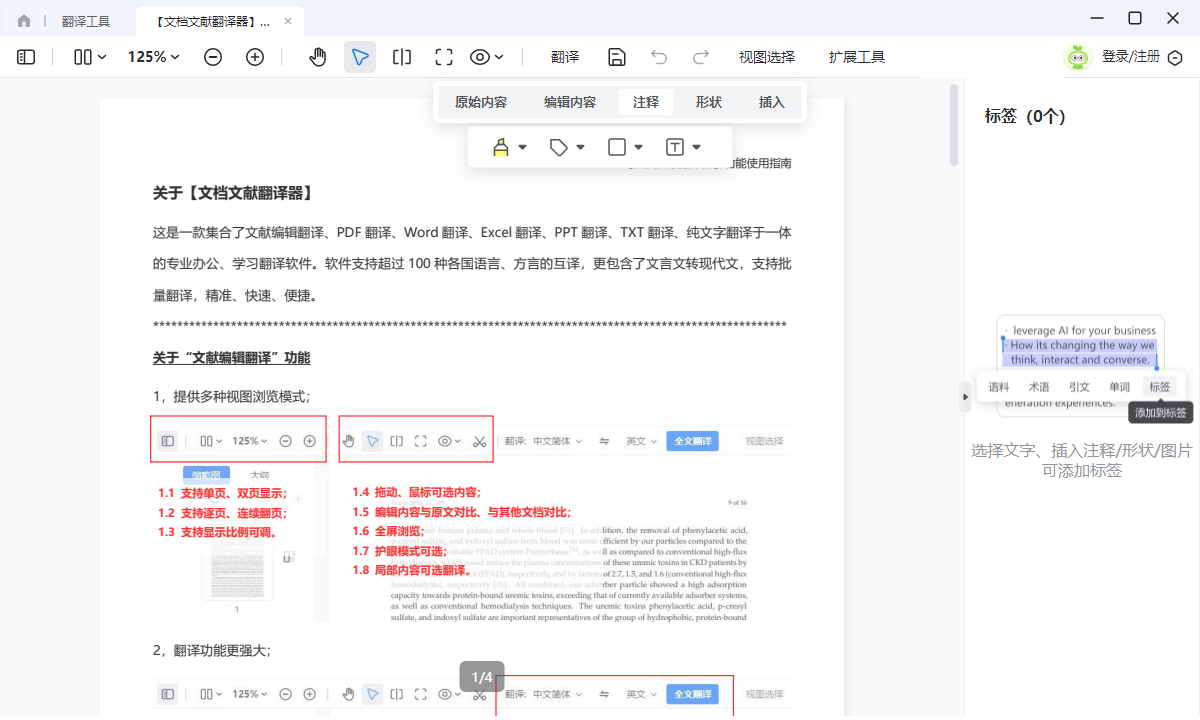Redo the last action

pos(701,57)
